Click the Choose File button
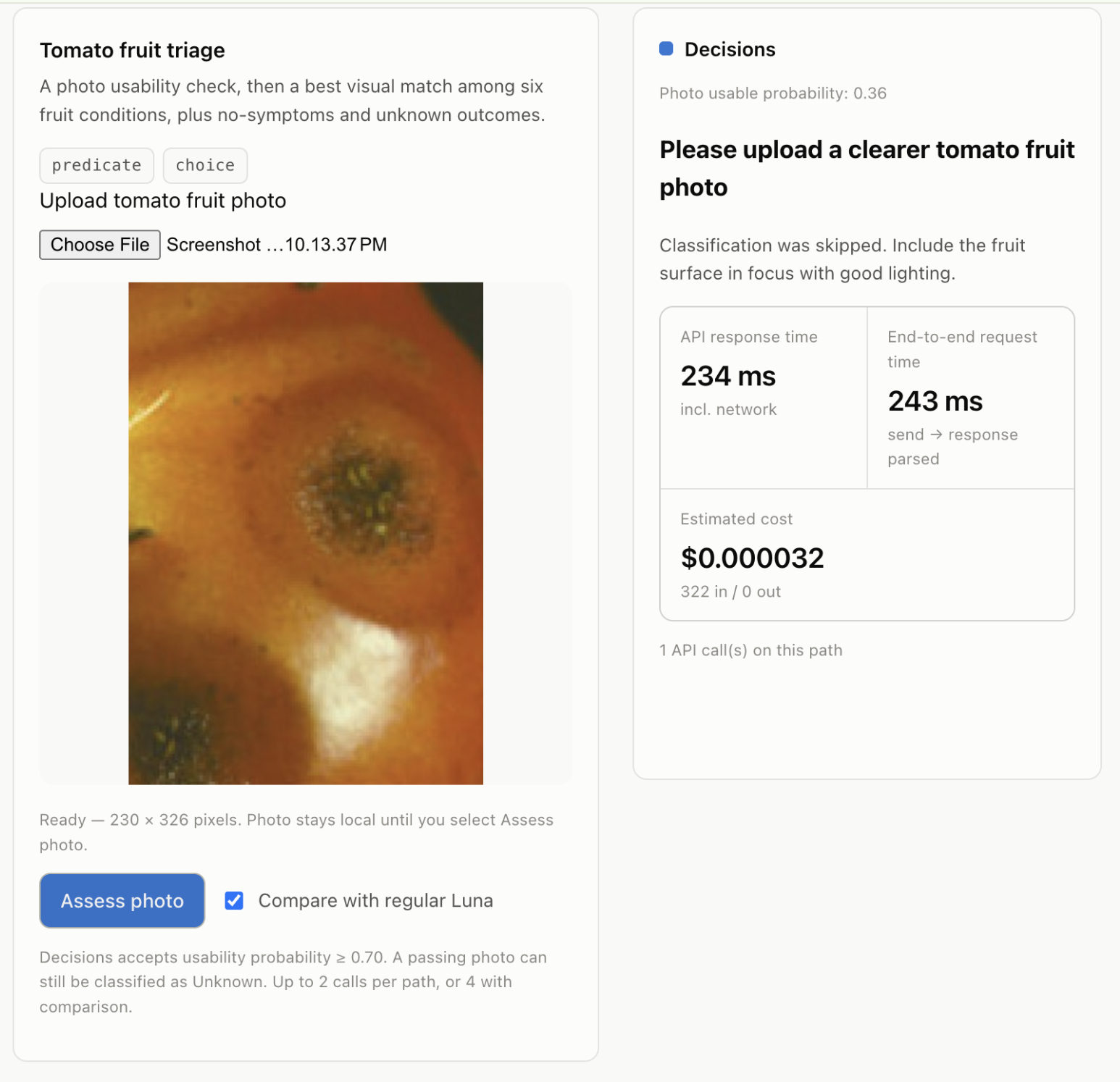 click(x=100, y=245)
